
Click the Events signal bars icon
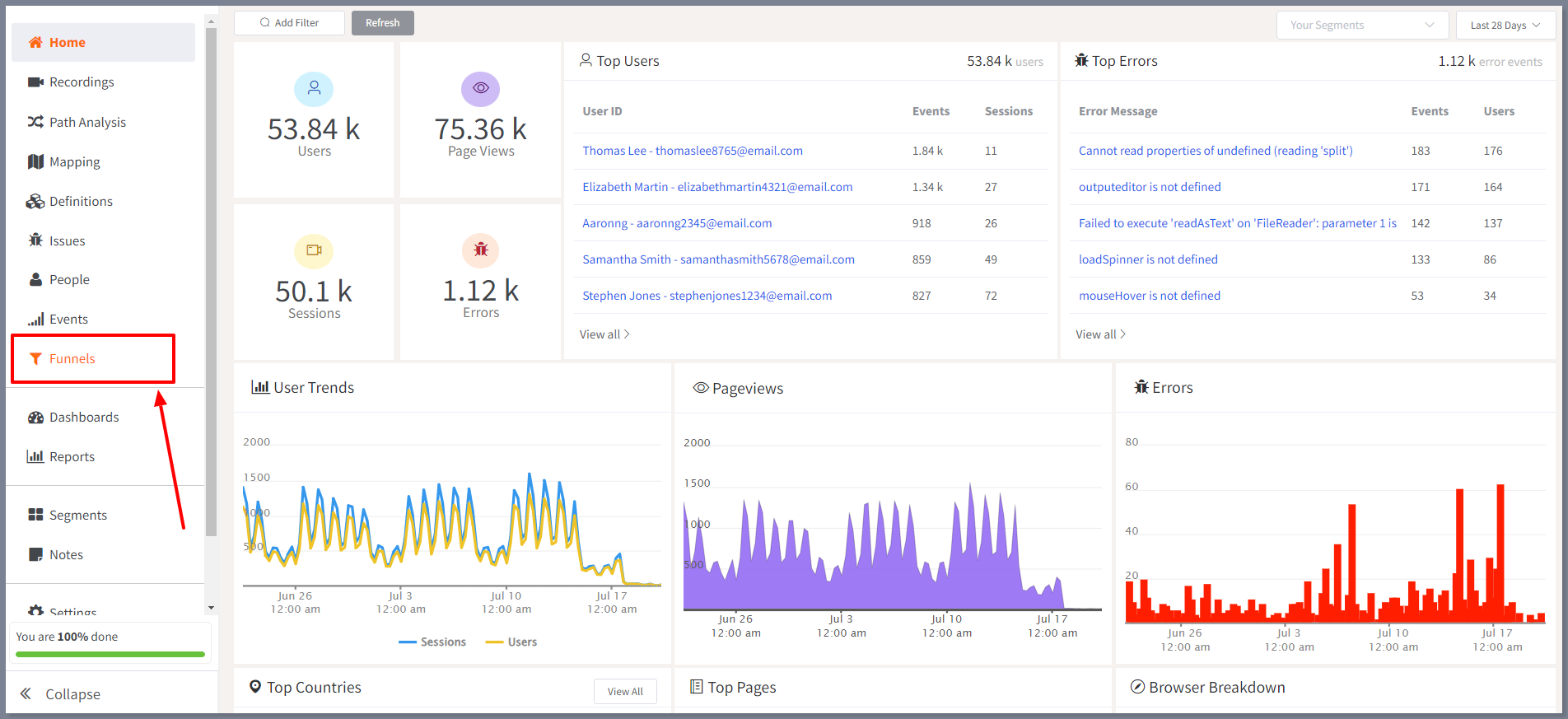pos(35,319)
